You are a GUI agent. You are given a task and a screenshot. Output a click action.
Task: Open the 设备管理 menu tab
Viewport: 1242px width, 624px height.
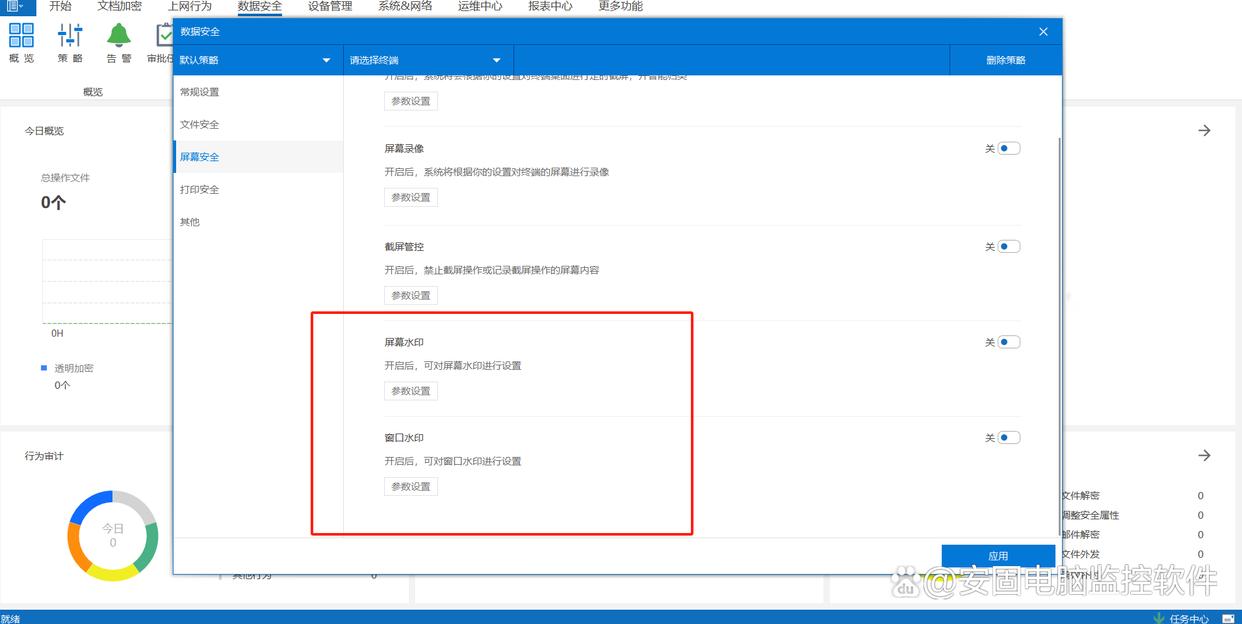click(x=330, y=6)
